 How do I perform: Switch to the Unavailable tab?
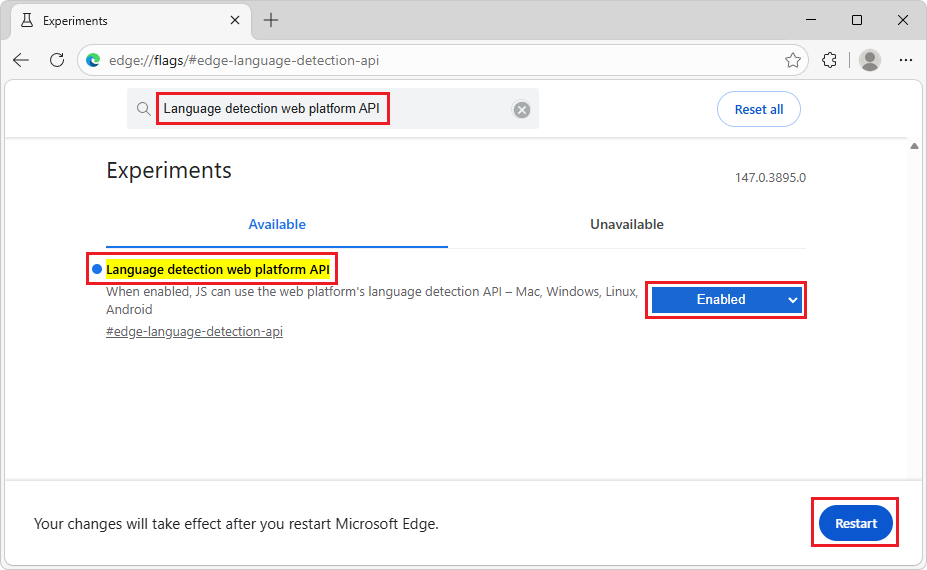click(x=627, y=224)
